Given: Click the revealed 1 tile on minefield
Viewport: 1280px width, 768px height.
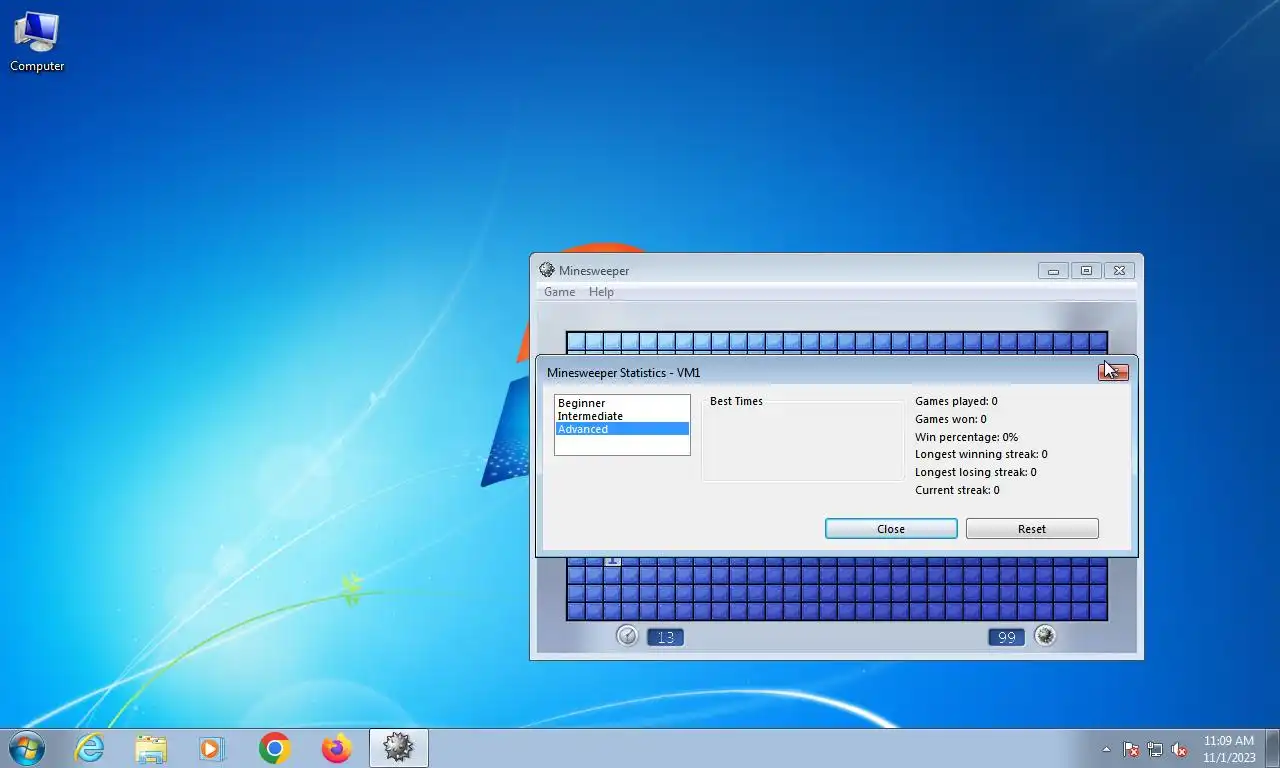Looking at the screenshot, I should pos(613,561).
